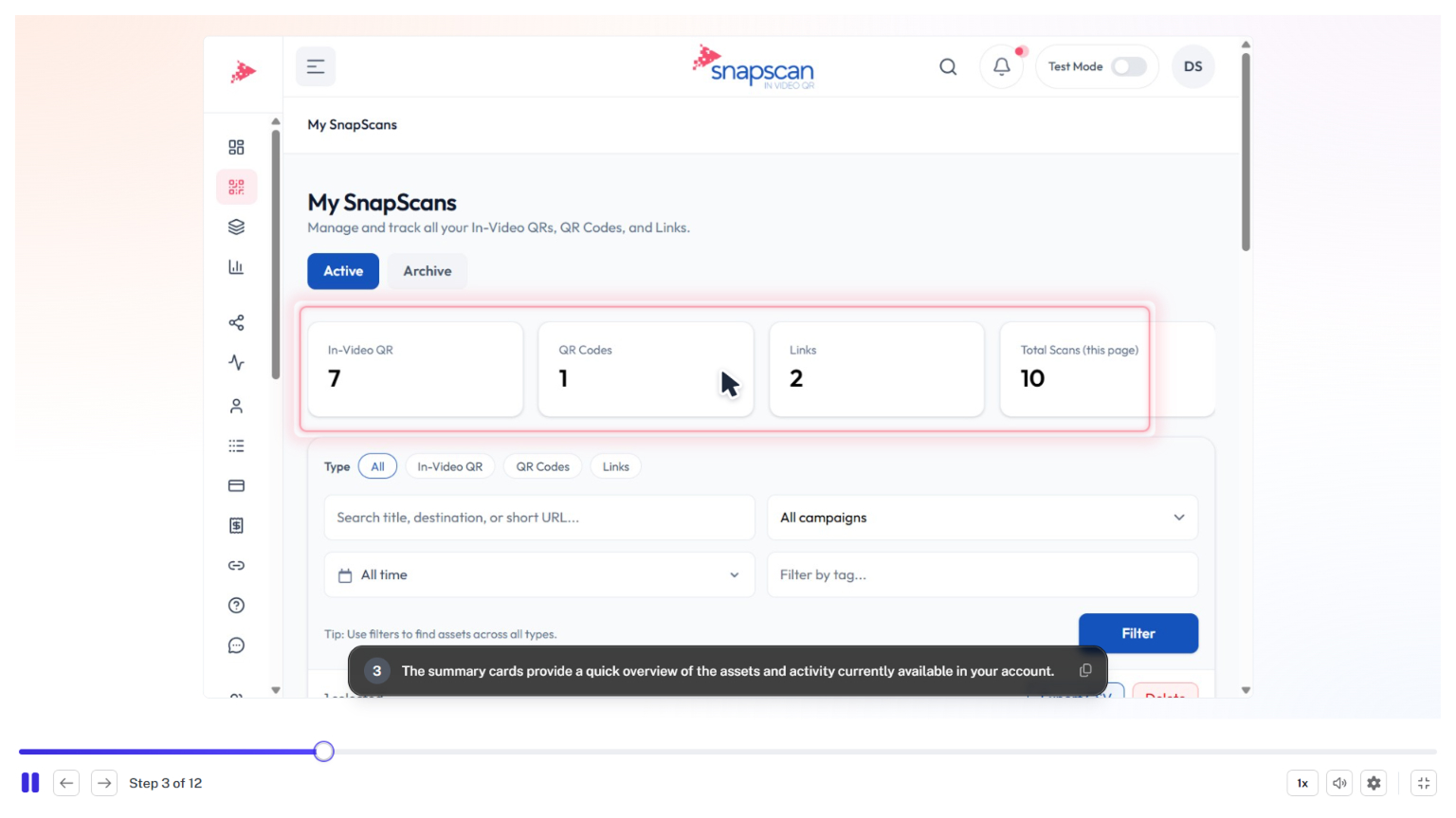Toggle the hamburger menu button

[x=316, y=66]
